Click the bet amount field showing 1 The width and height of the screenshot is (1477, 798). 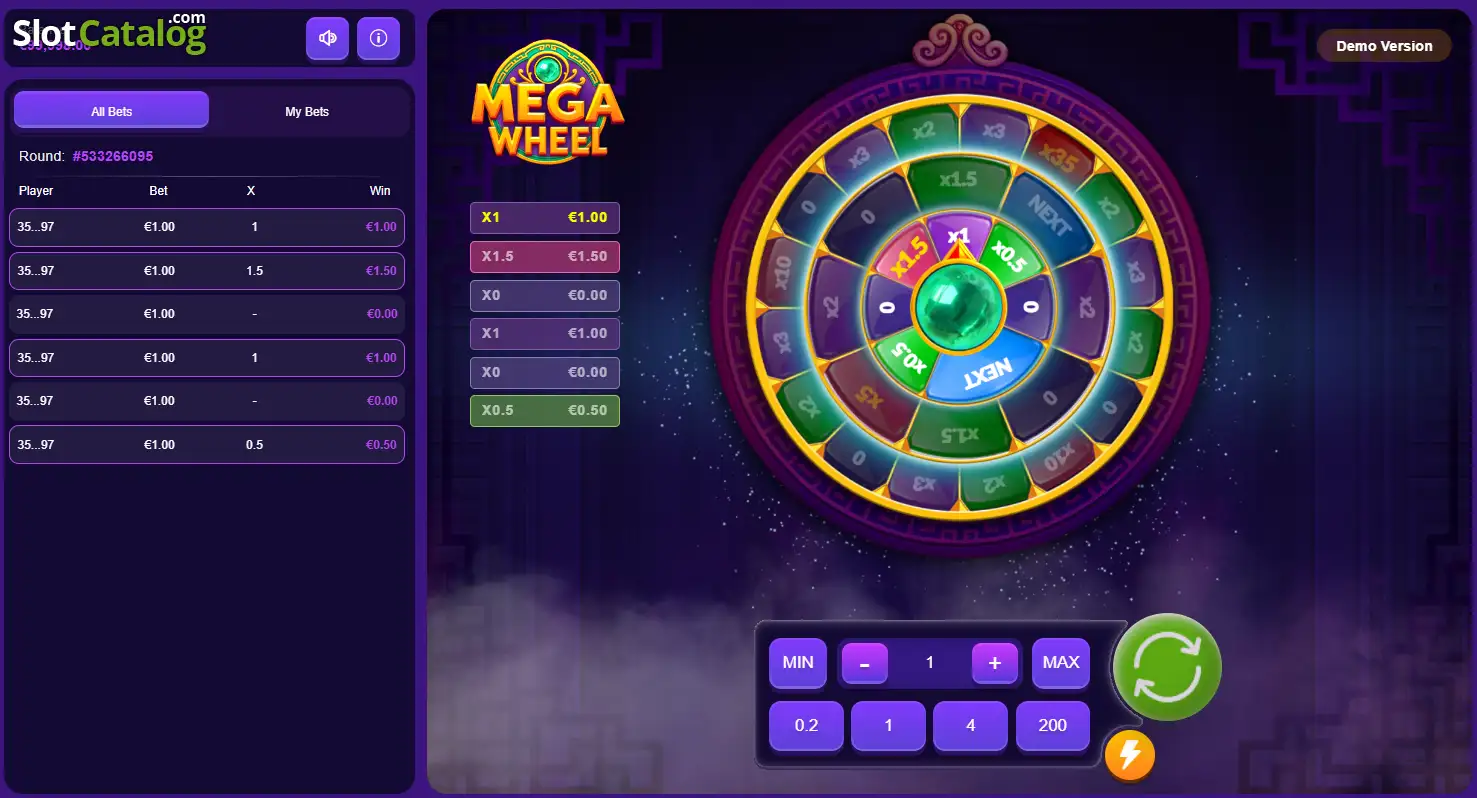pos(930,663)
